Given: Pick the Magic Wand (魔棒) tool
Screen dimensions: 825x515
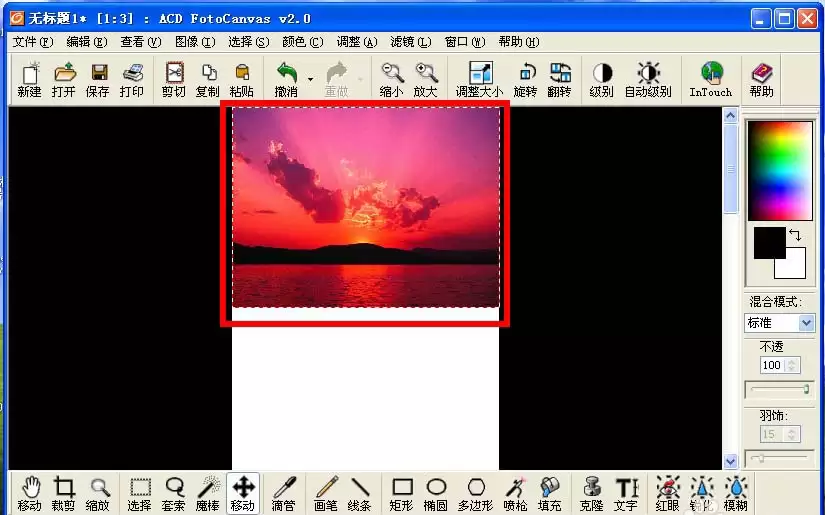Looking at the screenshot, I should [208, 493].
